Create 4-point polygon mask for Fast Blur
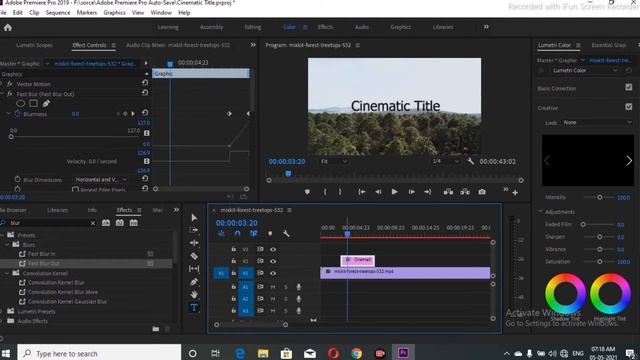Image resolution: width=640 pixels, height=360 pixels. [x=33, y=104]
